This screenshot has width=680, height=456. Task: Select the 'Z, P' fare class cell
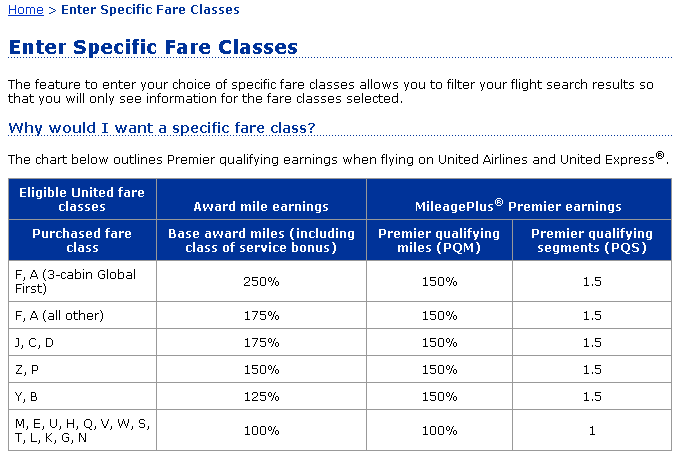point(28,370)
